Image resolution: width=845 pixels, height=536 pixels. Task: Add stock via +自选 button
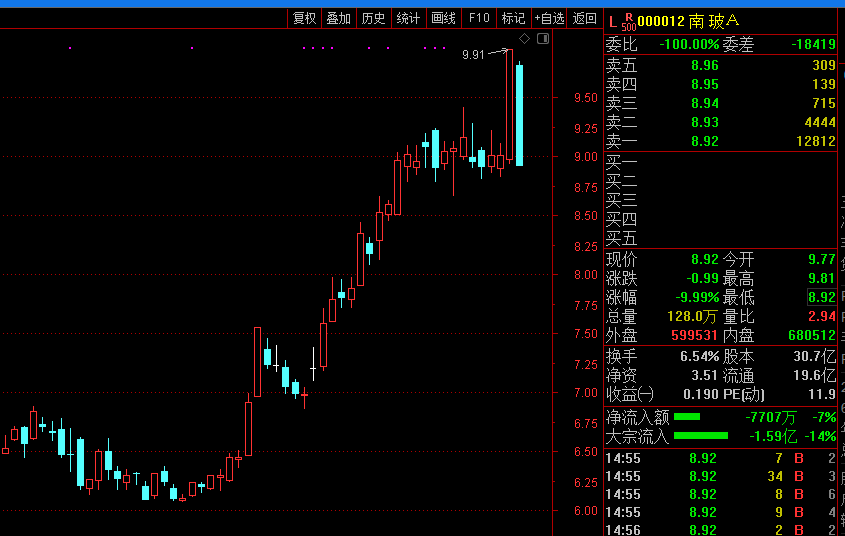point(549,18)
